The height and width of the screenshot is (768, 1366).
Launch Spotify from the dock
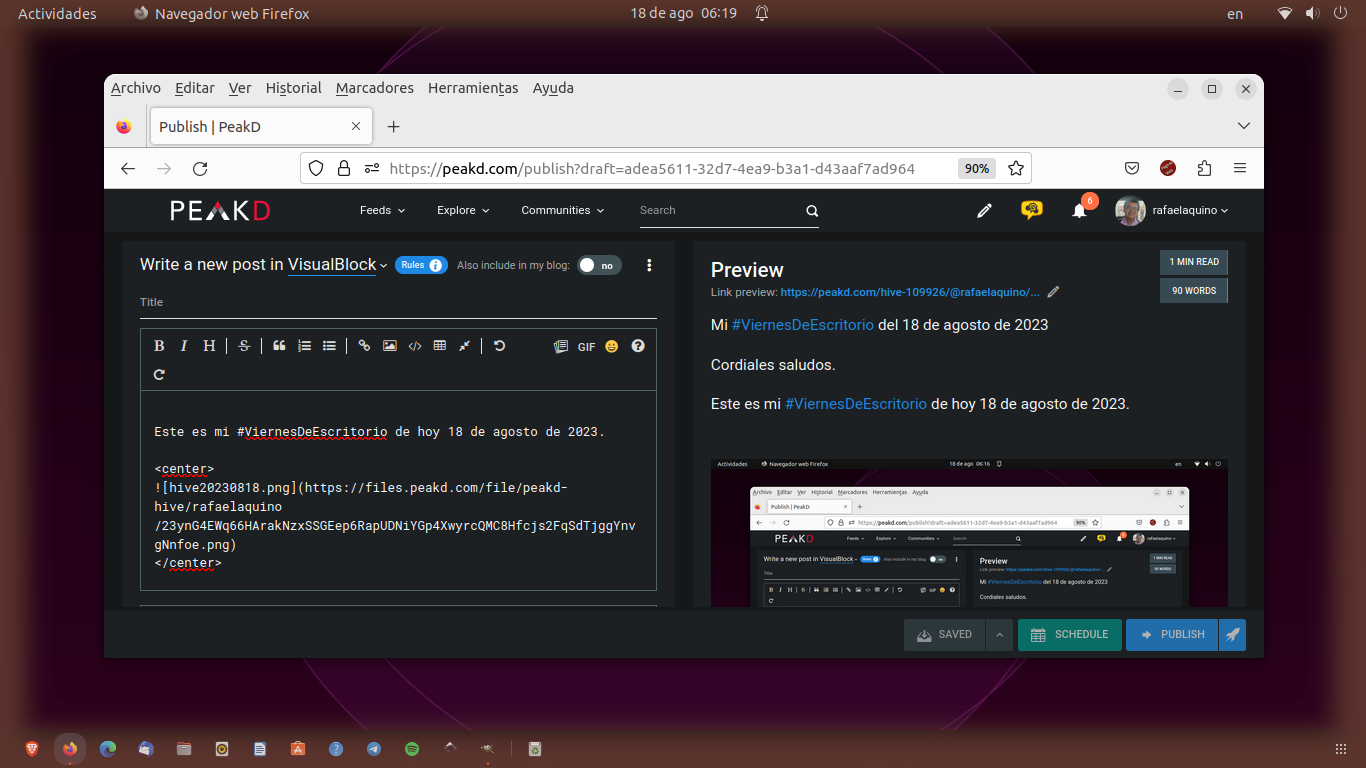click(412, 748)
